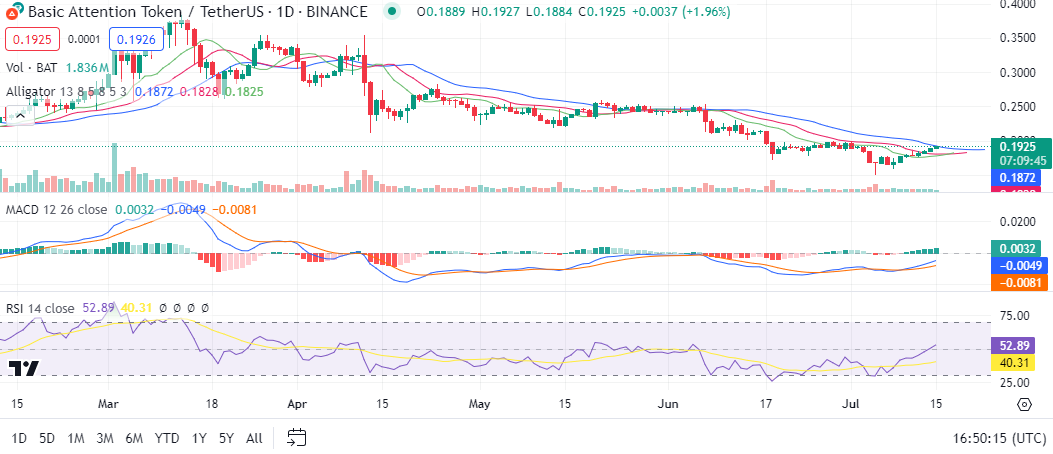
Task: Click the Mar label on time axis
Action: click(108, 404)
